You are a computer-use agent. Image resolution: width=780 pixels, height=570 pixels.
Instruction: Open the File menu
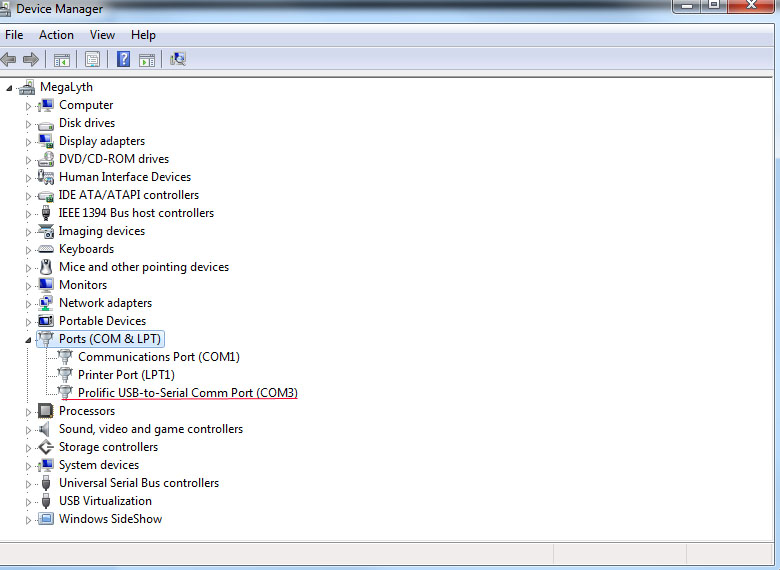click(x=14, y=35)
